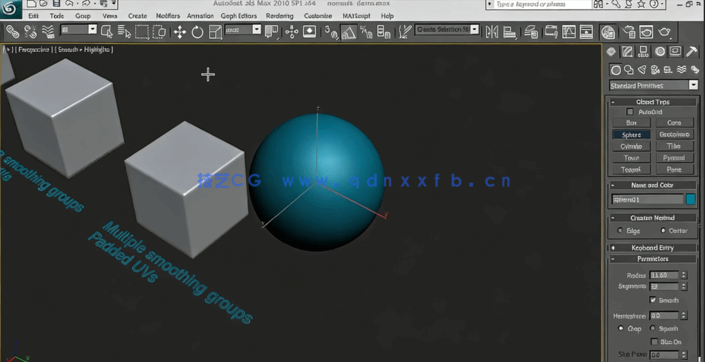Switch to the Display command panel tab
705x362 pixels.
[675, 52]
